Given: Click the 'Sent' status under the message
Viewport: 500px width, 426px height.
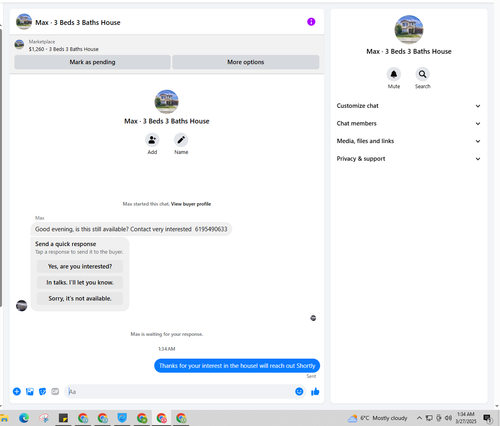Looking at the screenshot, I should (311, 376).
